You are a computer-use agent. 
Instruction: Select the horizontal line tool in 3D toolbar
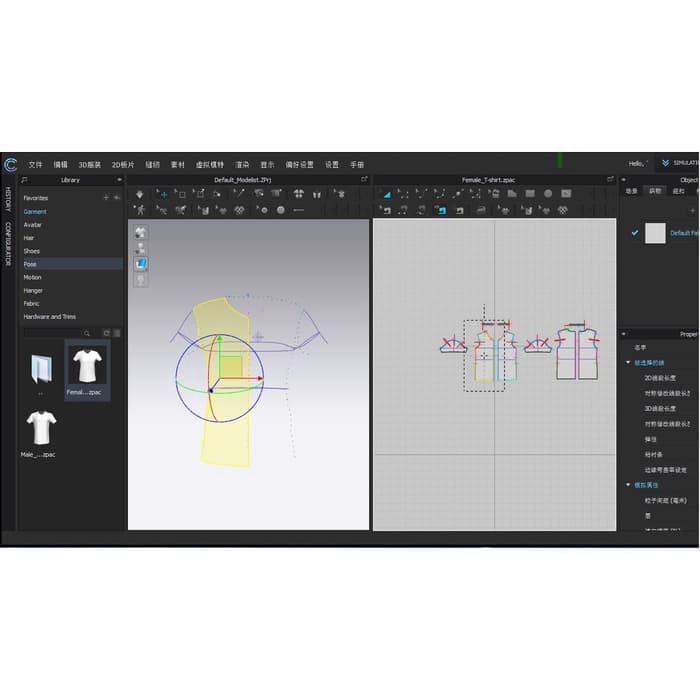tap(299, 210)
